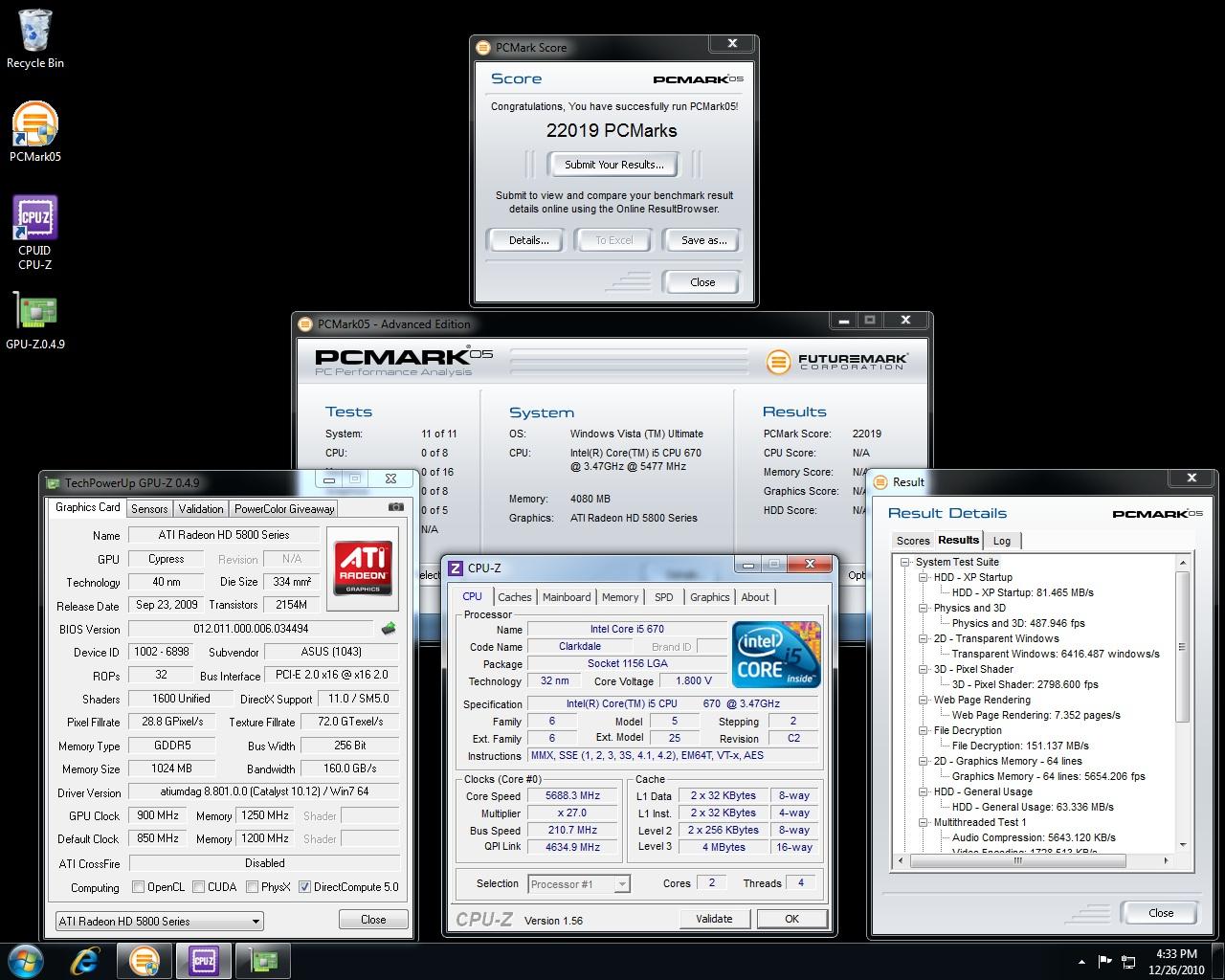Click the Result Details horizontal scrollbar
The height and width of the screenshot is (980, 1225).
[1018, 860]
